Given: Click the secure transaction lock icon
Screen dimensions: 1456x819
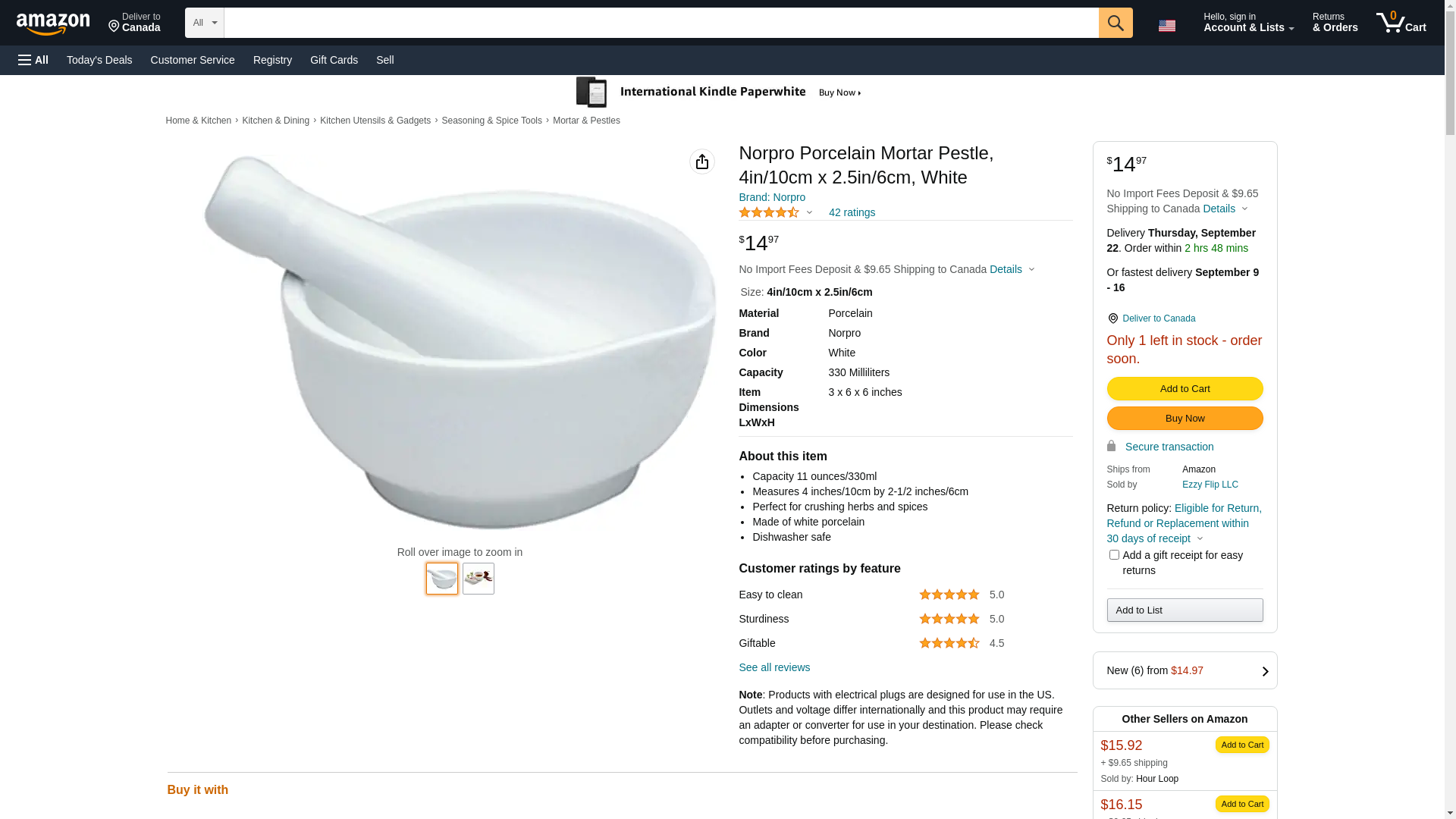Looking at the screenshot, I should [x=1111, y=446].
